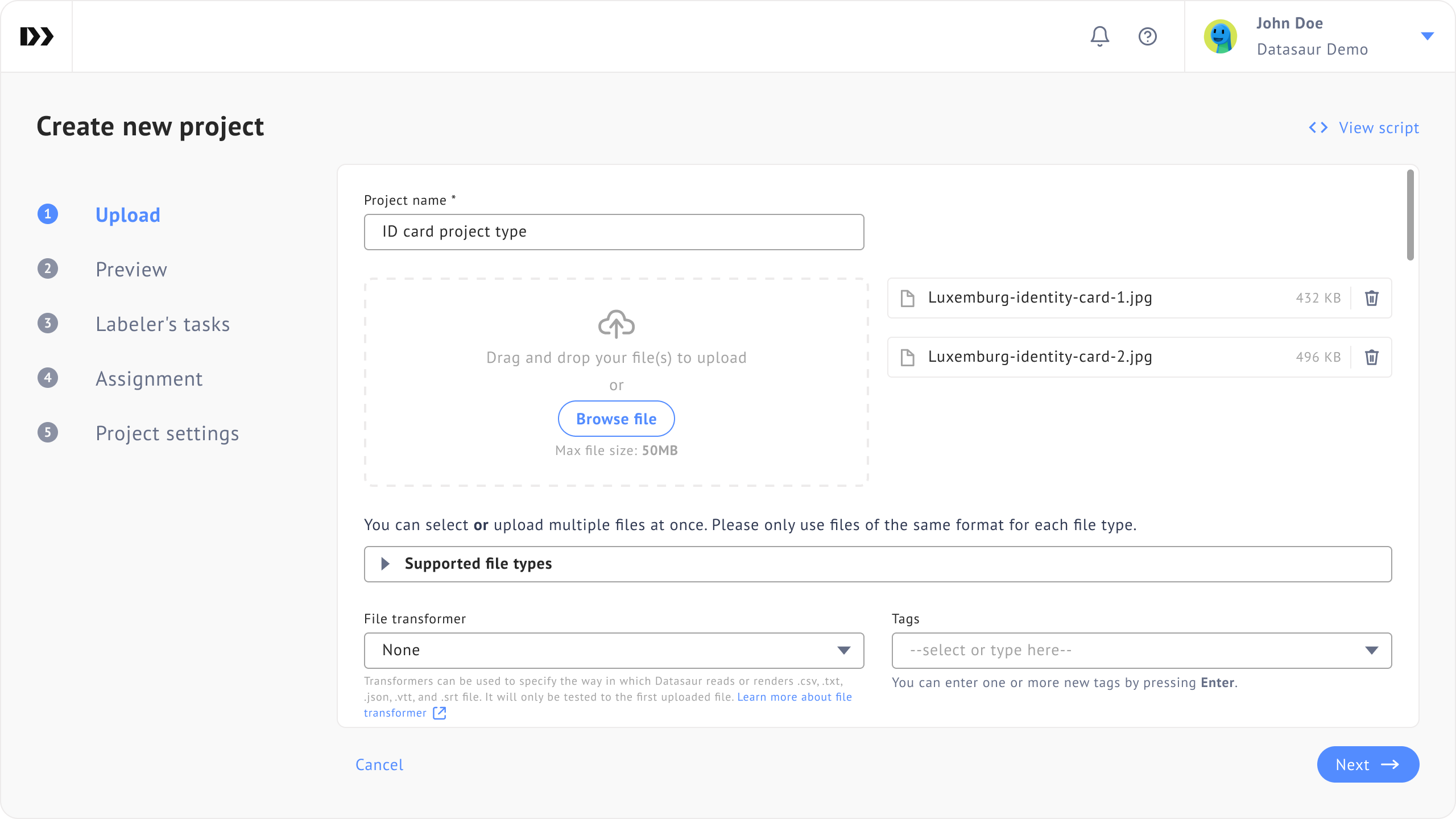Click the Project name input field
Image resolution: width=1456 pixels, height=819 pixels.
point(614,232)
